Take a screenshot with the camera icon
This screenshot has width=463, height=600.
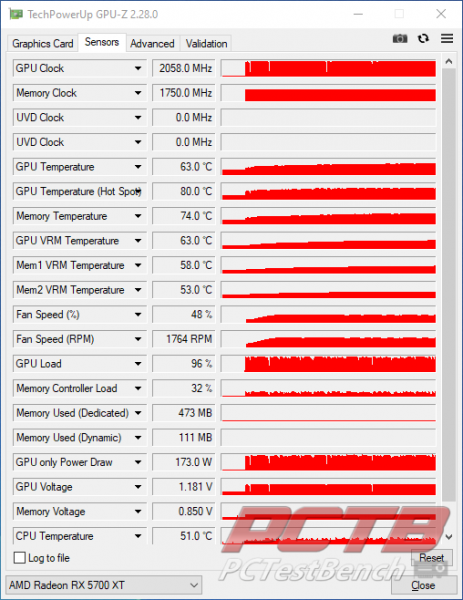[400, 39]
